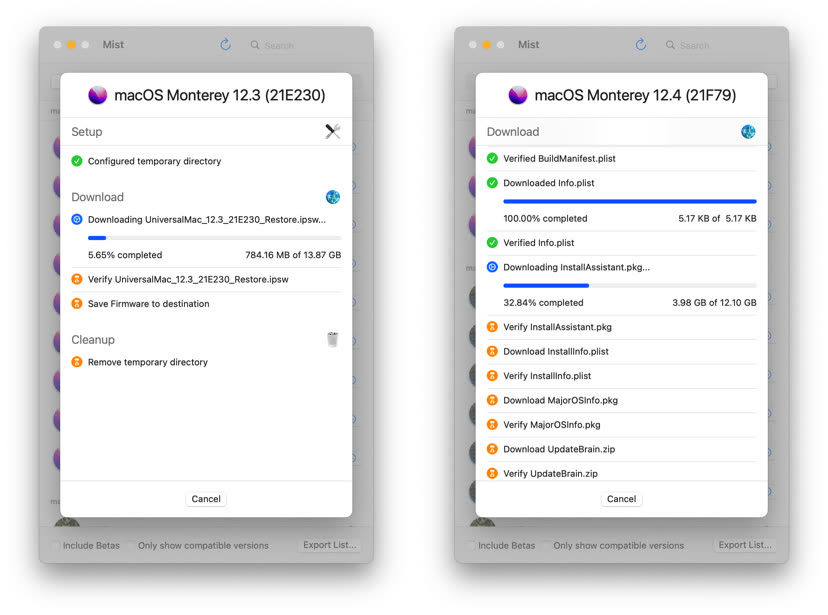This screenshot has width=828, height=615.
Task: Click the "784.16 MB of 13.87 GB" text
Action: point(293,255)
